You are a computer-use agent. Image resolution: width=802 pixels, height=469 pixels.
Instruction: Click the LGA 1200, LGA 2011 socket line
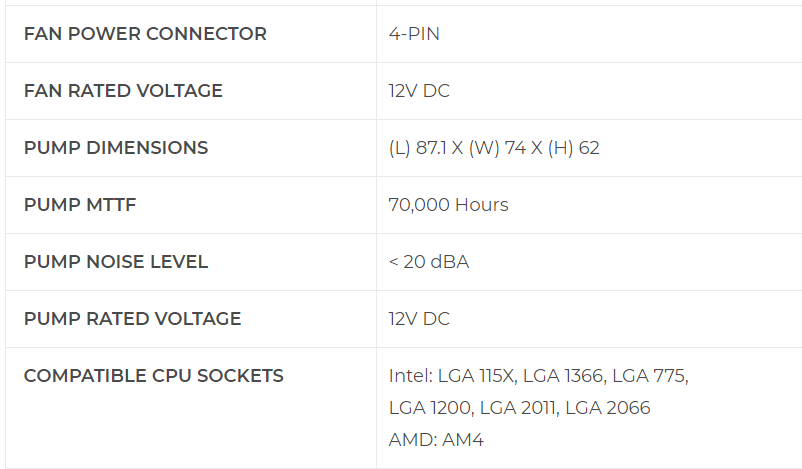click(x=519, y=408)
